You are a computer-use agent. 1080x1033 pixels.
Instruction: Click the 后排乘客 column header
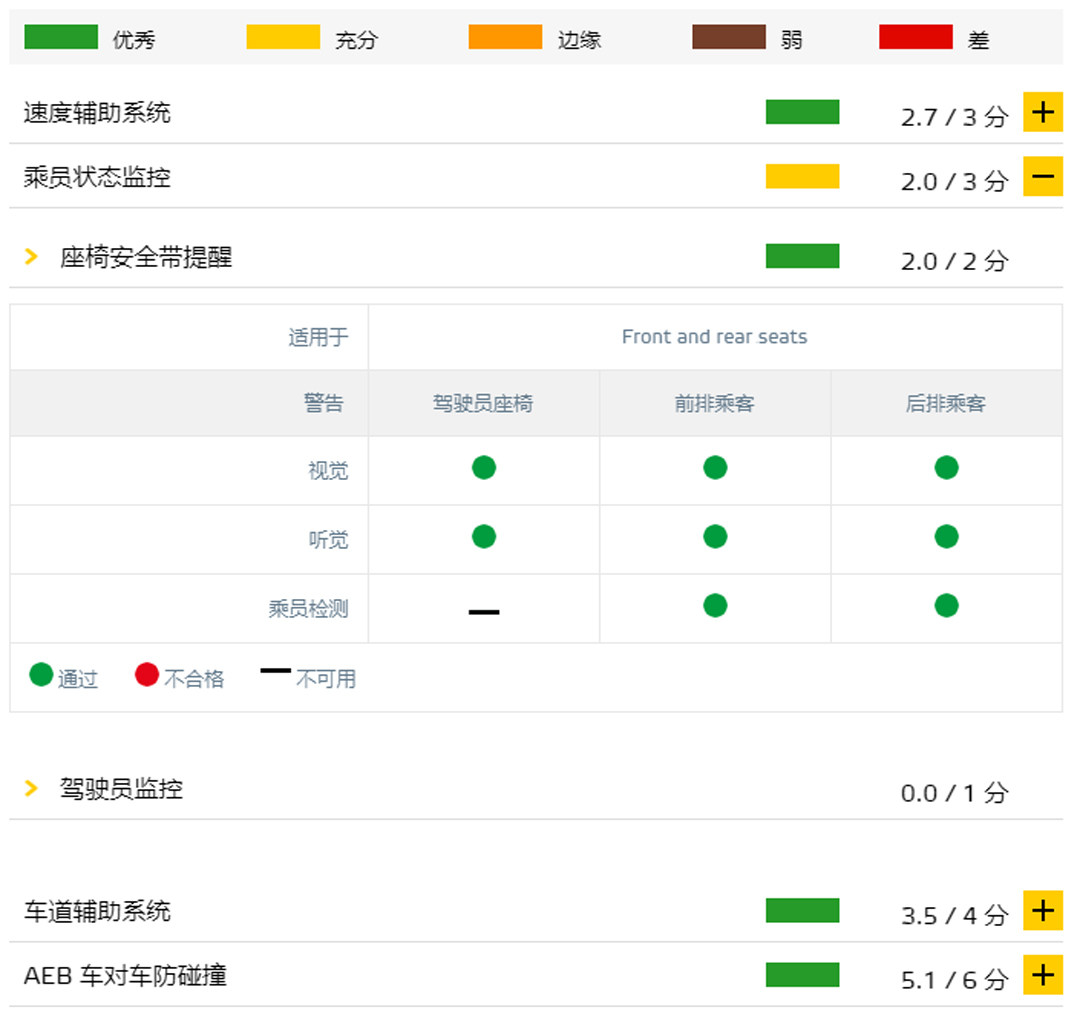coord(946,404)
